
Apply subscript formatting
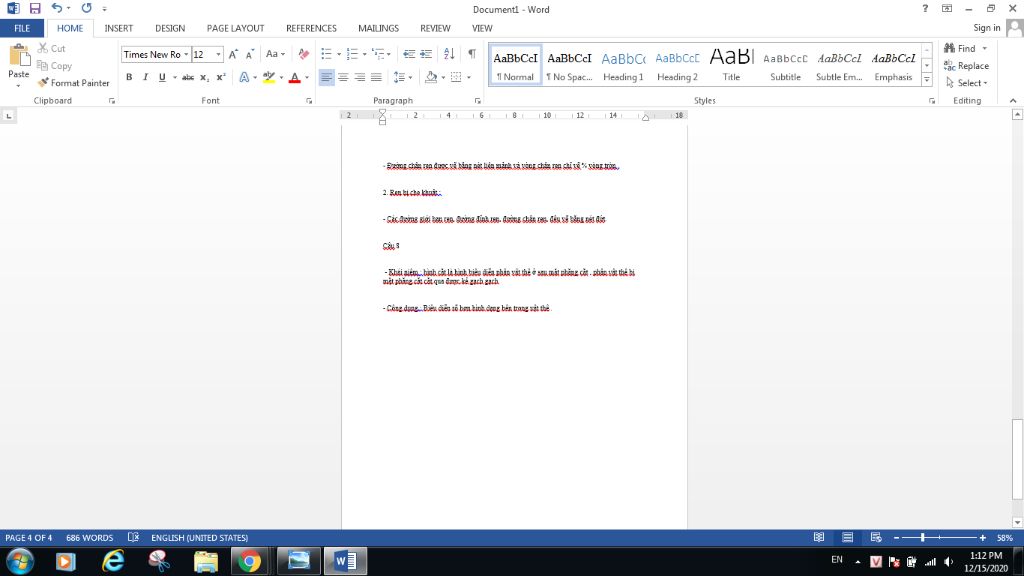(x=204, y=77)
